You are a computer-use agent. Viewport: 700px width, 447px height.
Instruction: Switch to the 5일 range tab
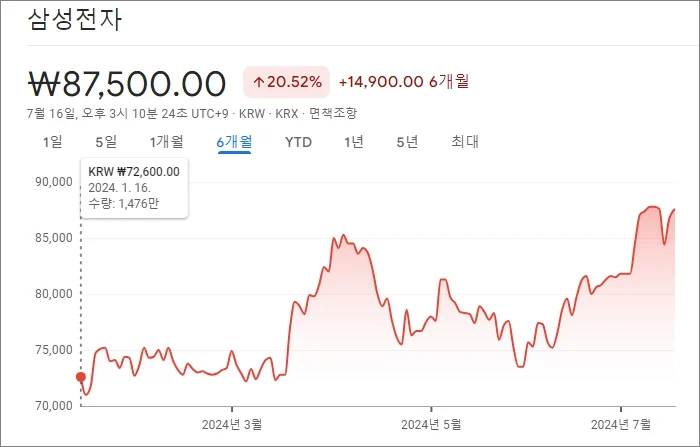click(106, 142)
